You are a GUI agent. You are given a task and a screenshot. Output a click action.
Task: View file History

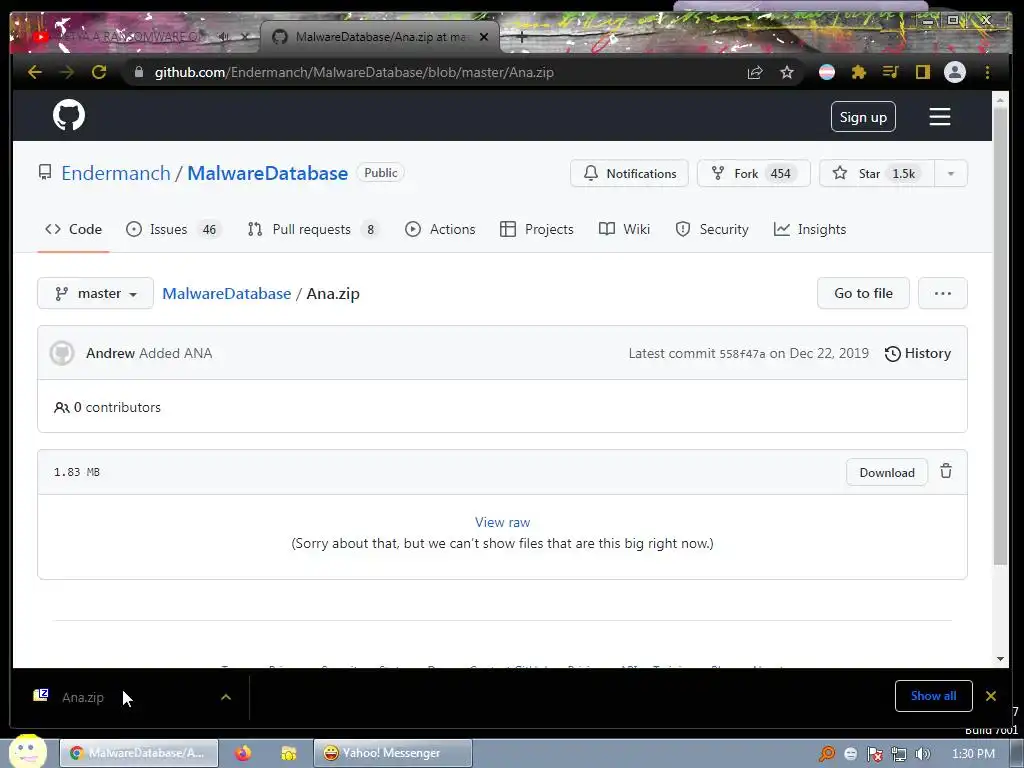click(918, 353)
